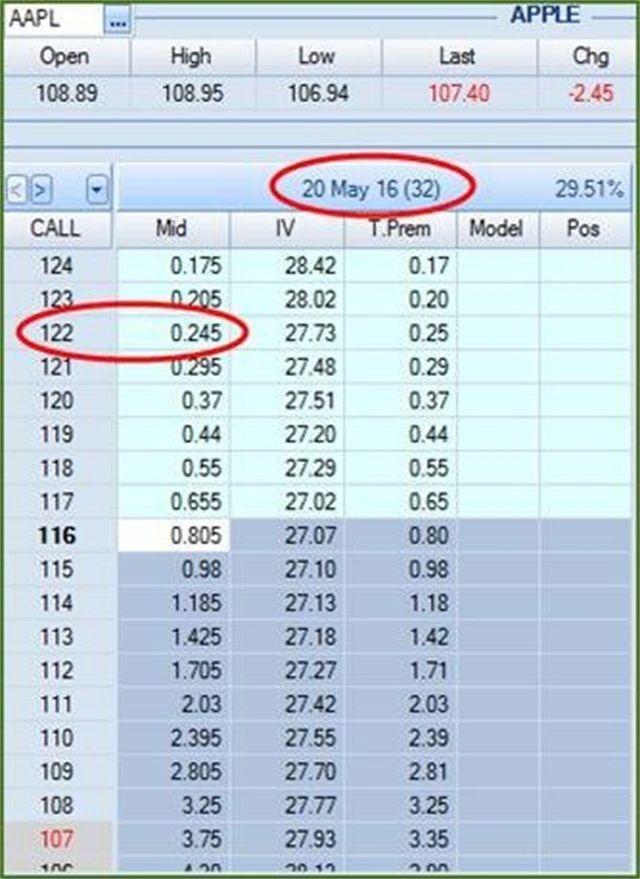Expand the 20 May 16 expiration header
Screen dimensions: 640x879
pyautogui.click(x=372, y=187)
